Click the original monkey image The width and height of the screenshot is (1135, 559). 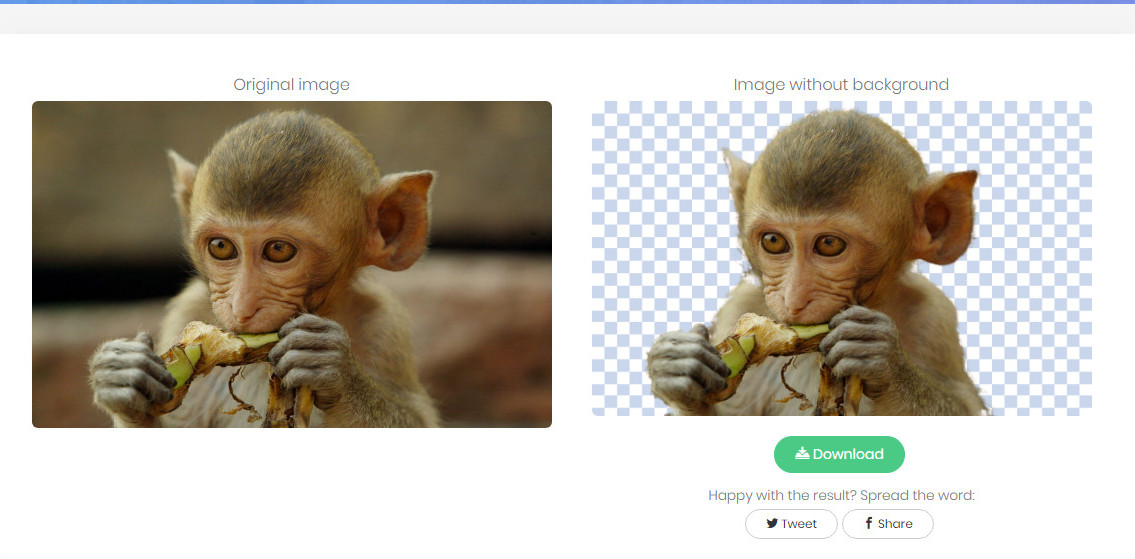tap(292, 264)
